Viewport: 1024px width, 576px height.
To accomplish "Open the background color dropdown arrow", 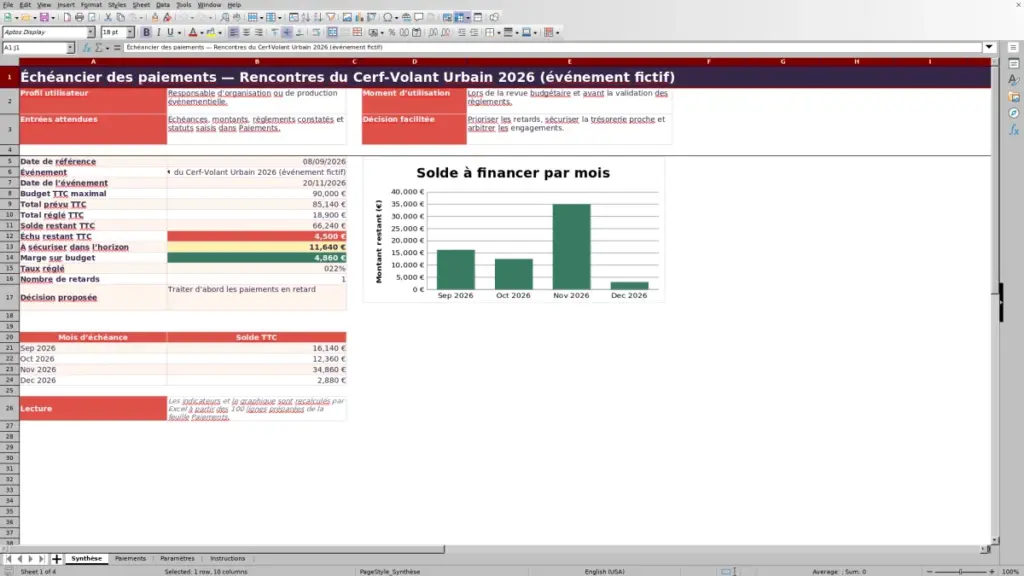I will pyautogui.click(x=219, y=33).
